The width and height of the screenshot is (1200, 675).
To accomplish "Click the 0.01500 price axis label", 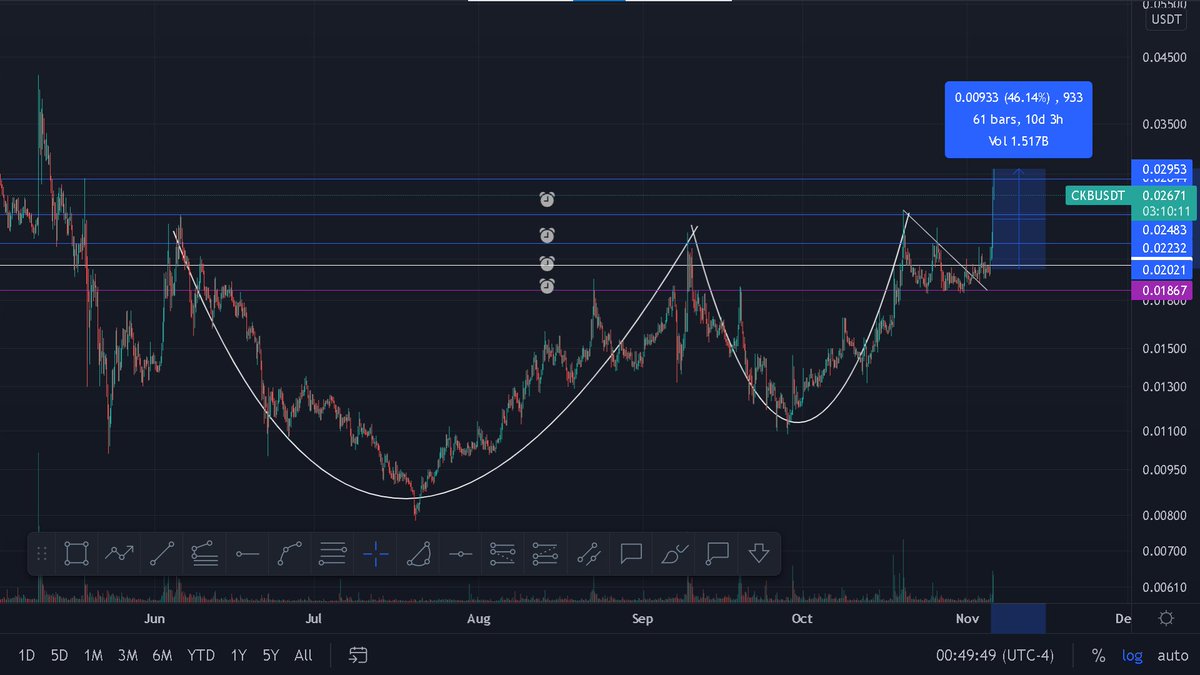I will pos(1164,348).
